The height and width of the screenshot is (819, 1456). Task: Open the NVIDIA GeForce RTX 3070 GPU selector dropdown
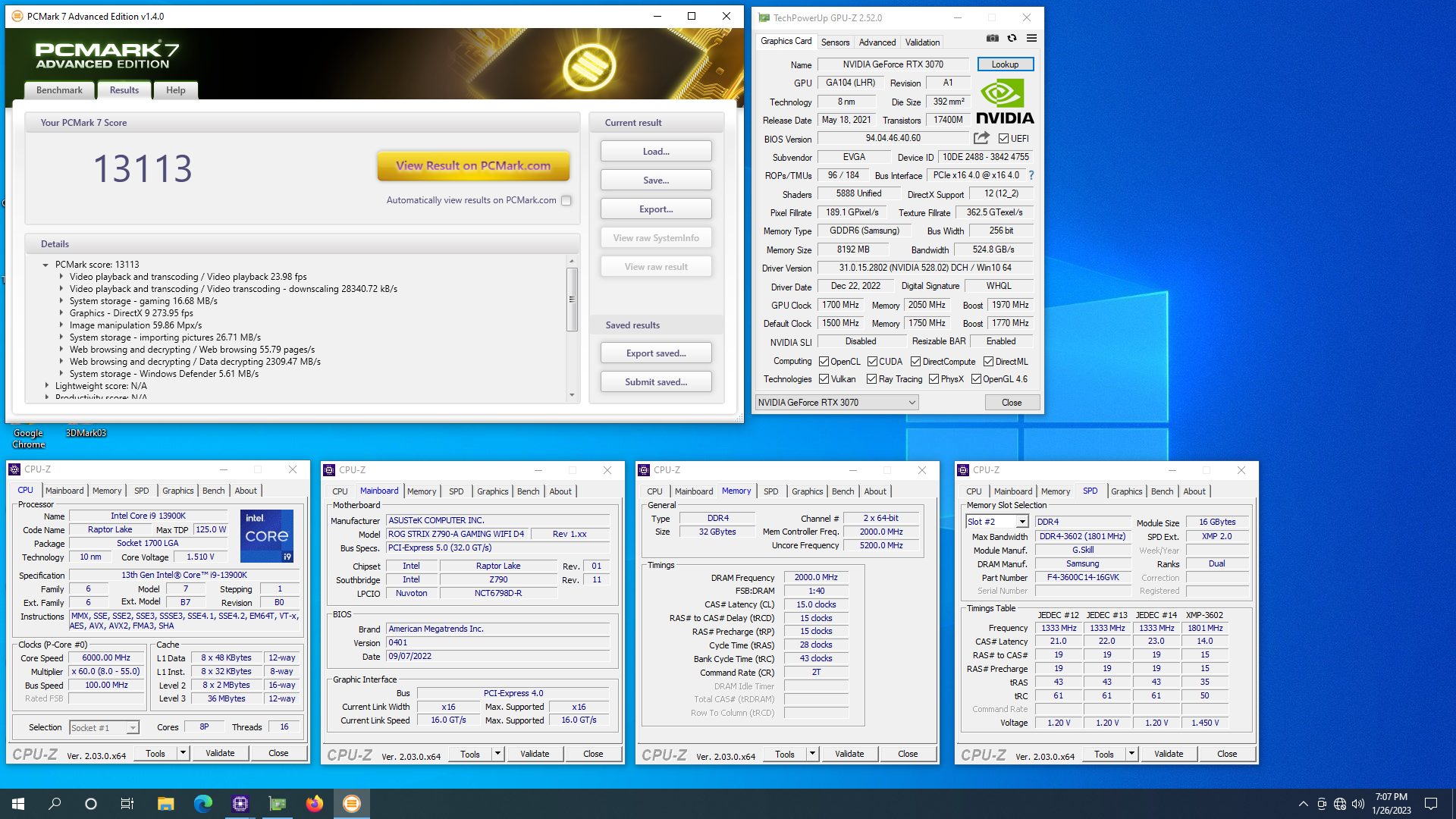(x=836, y=403)
